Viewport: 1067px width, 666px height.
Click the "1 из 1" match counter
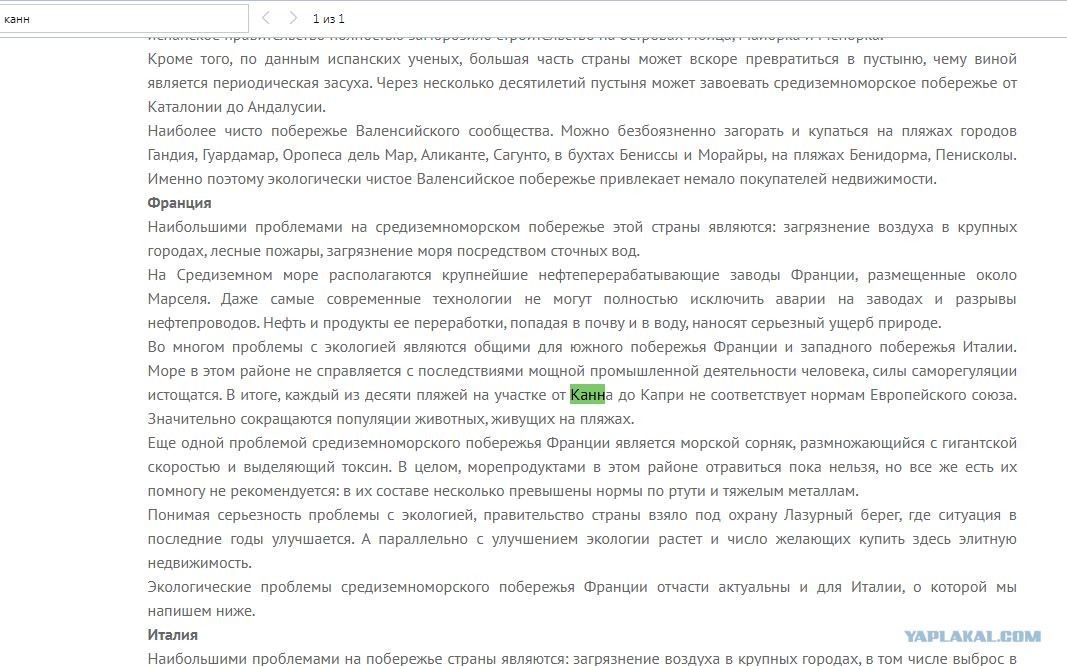(329, 19)
